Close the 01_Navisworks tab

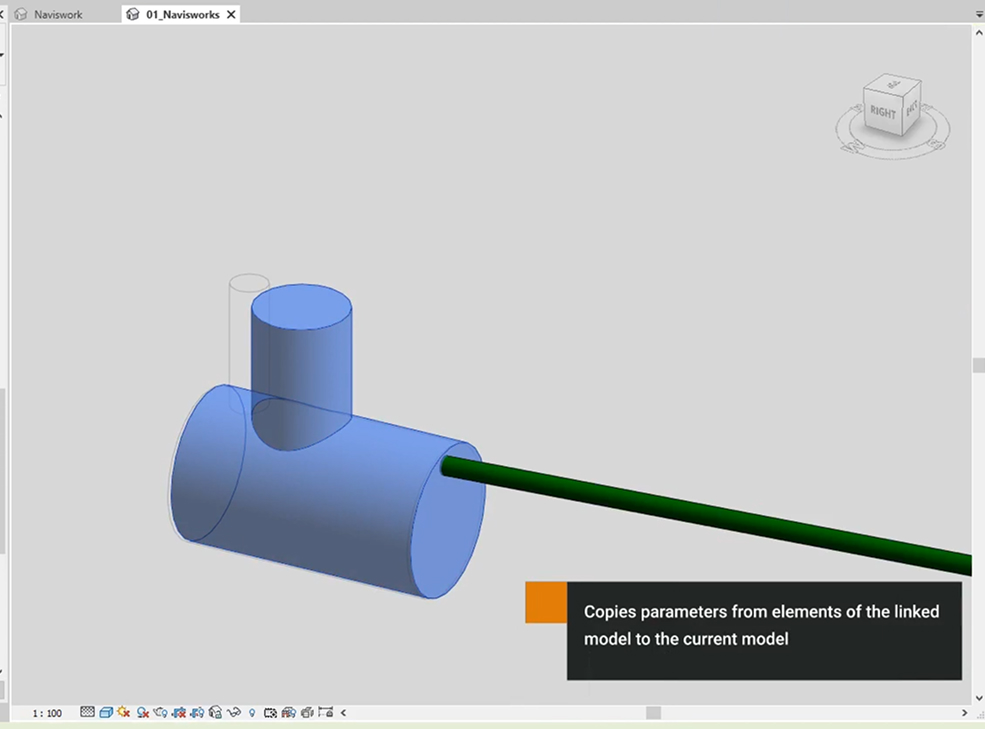(x=231, y=15)
